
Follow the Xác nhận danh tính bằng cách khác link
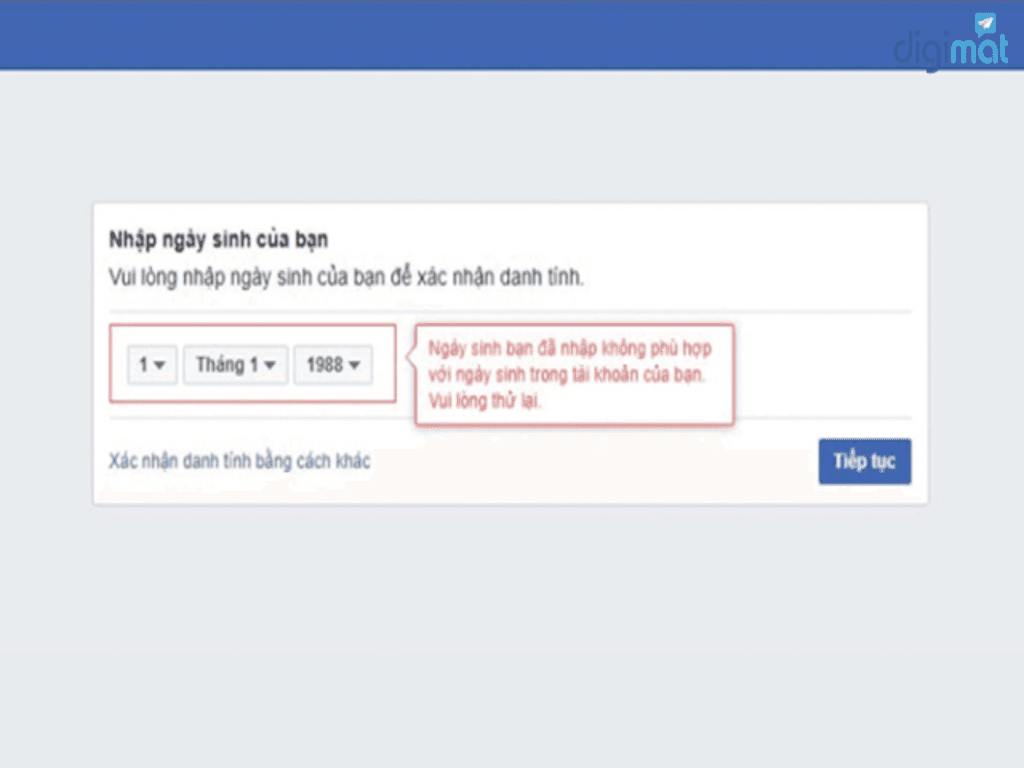pos(239,461)
